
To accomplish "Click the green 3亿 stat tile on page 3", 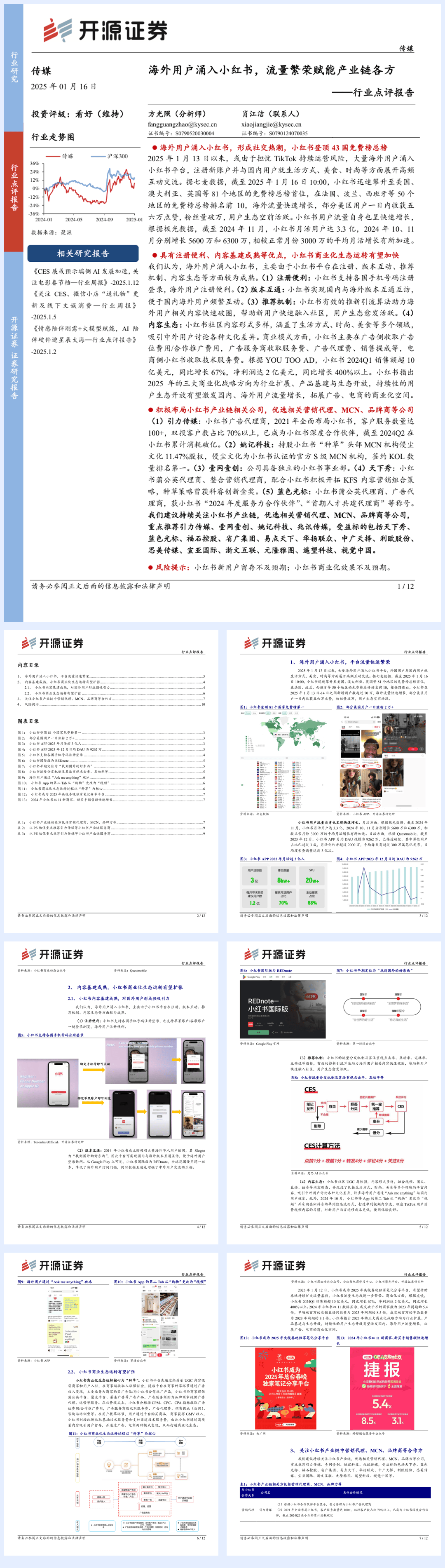I will 254,876.
